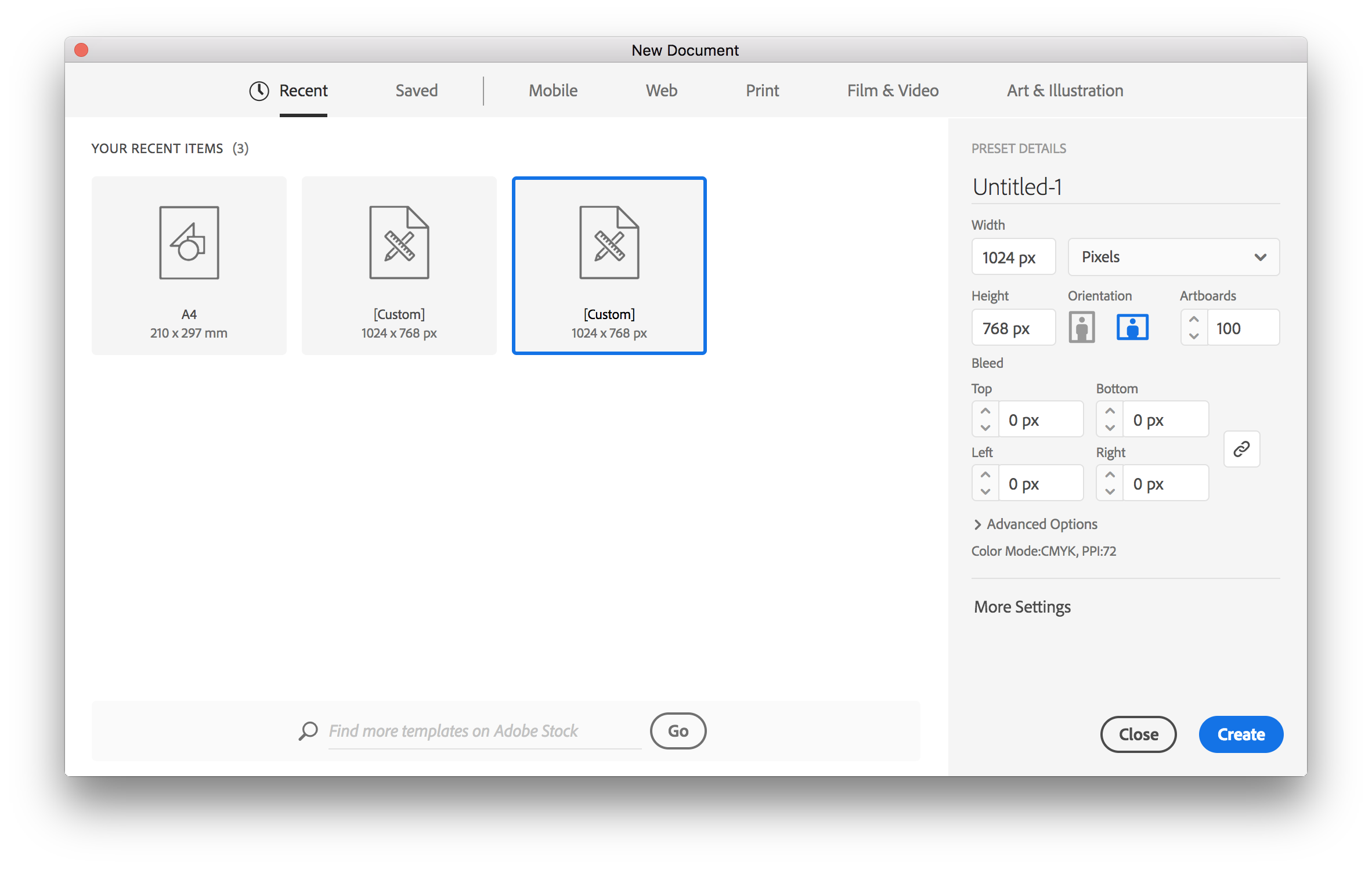Expand Advanced Options section
This screenshot has width=1372, height=869.
[1036, 524]
